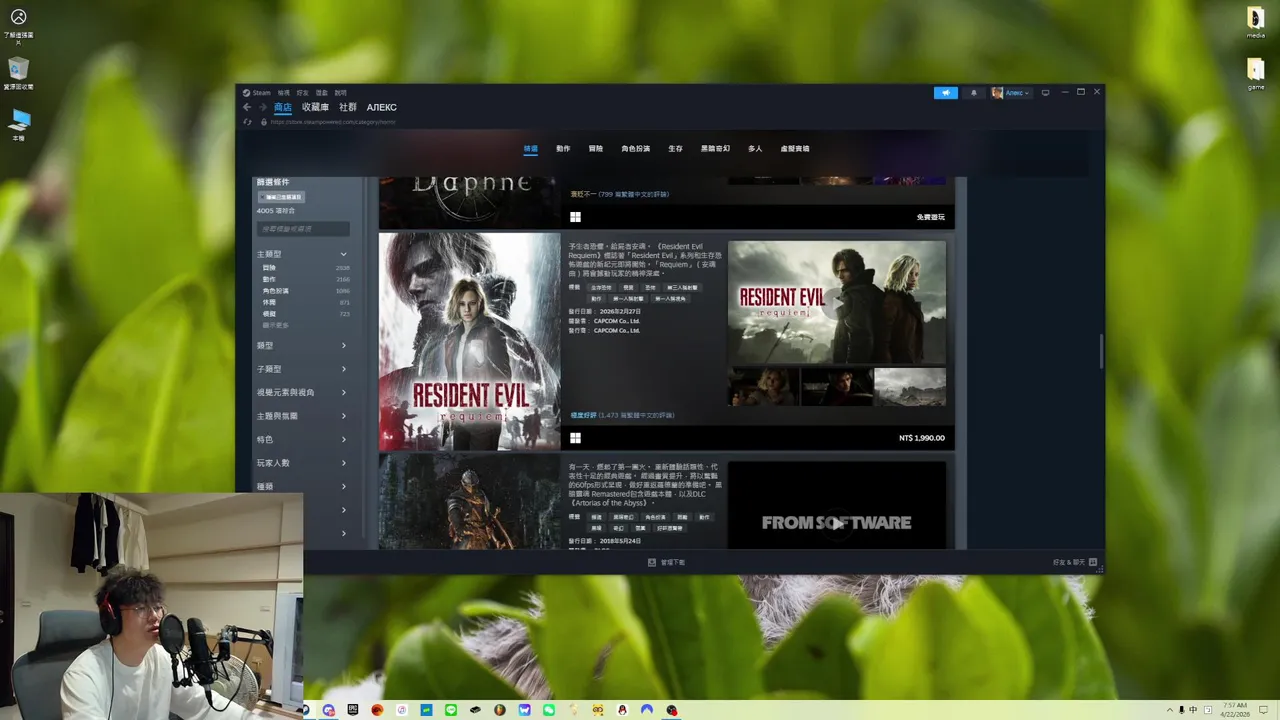Click the store URL address text
Viewport: 1280px width, 720px height.
click(333, 122)
